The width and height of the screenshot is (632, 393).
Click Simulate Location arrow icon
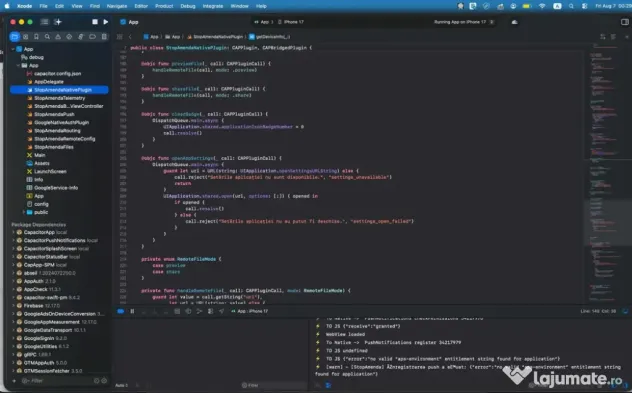(221, 311)
